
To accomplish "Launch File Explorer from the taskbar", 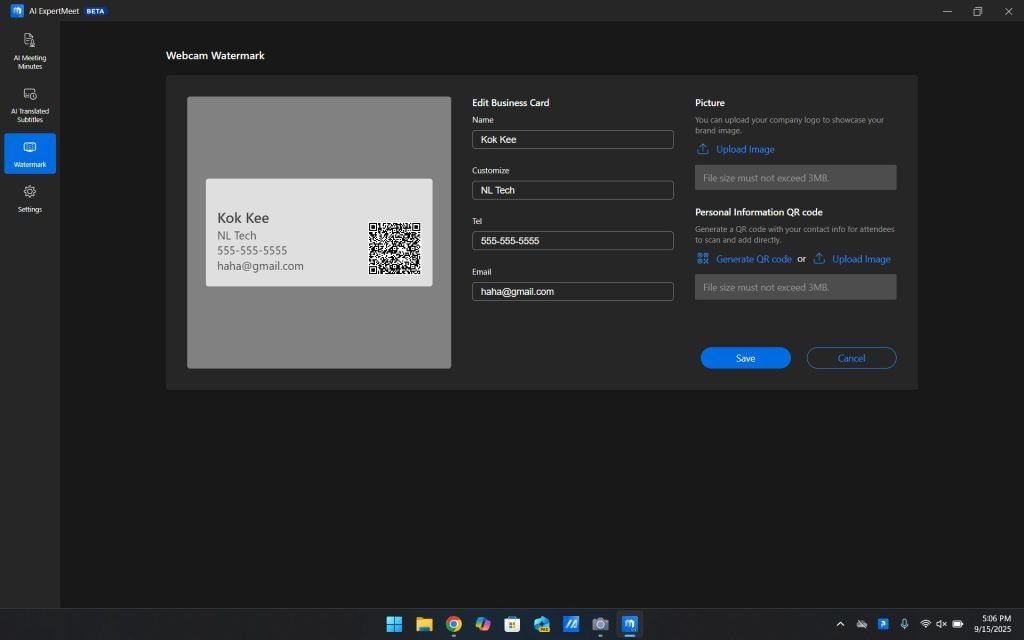I will point(424,624).
